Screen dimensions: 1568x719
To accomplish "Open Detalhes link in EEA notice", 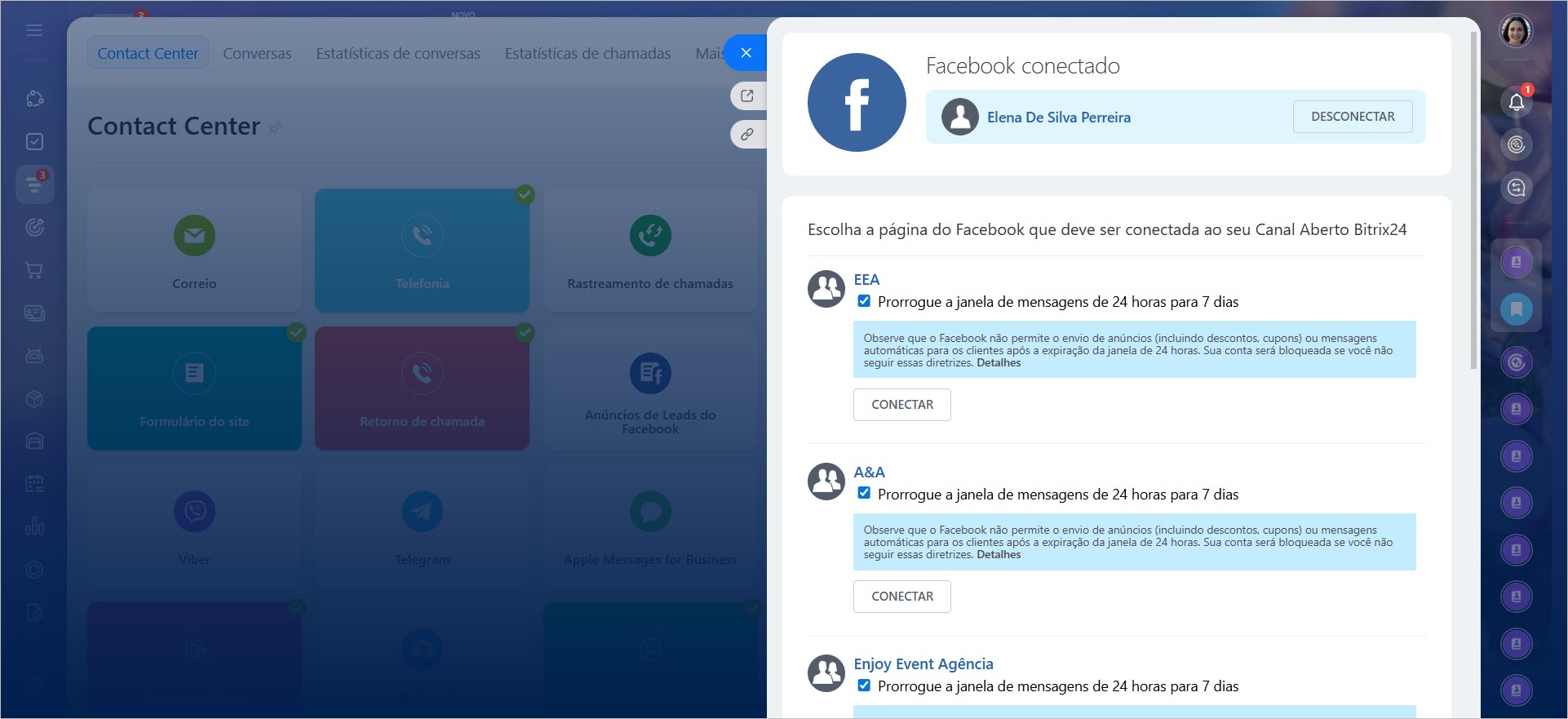I will point(999,363).
